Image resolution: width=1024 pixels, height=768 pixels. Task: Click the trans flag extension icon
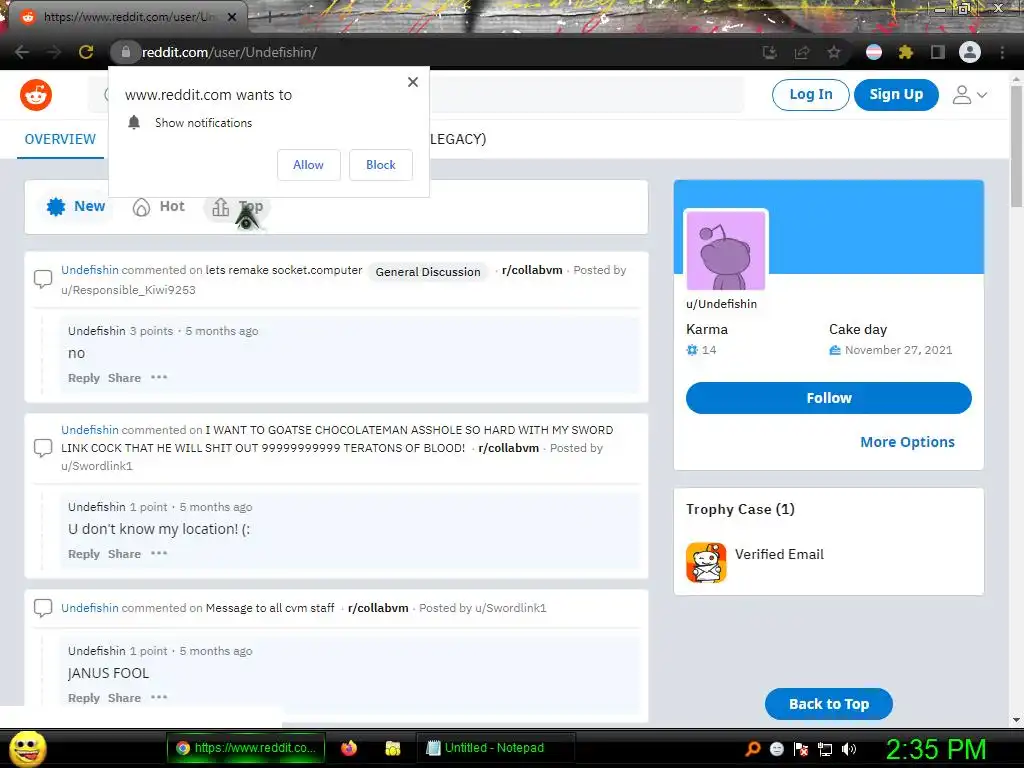(874, 52)
